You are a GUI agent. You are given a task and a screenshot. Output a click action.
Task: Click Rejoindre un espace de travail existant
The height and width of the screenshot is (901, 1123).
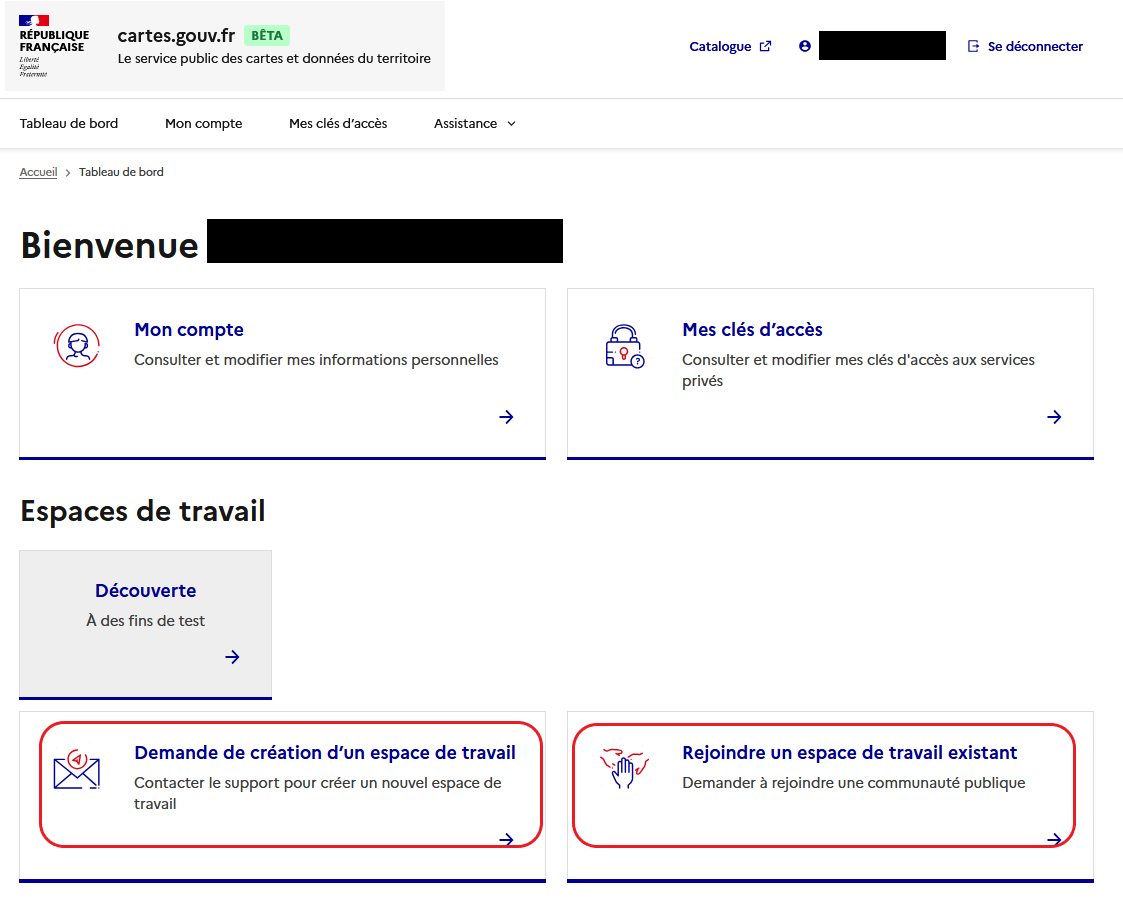[x=849, y=753]
